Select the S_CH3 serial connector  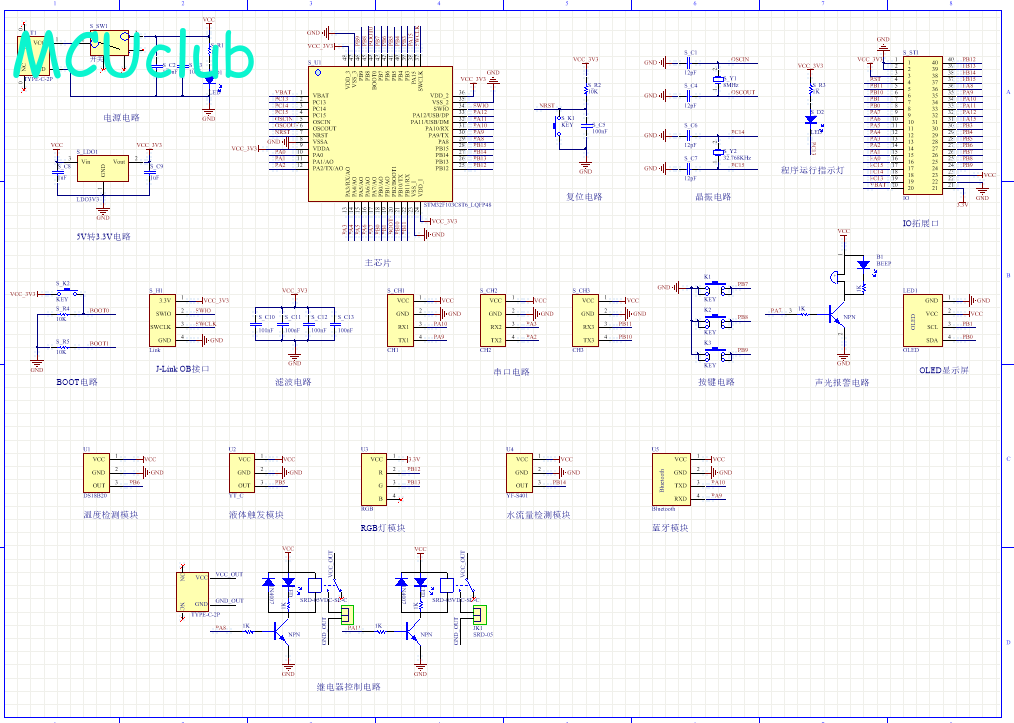point(585,320)
